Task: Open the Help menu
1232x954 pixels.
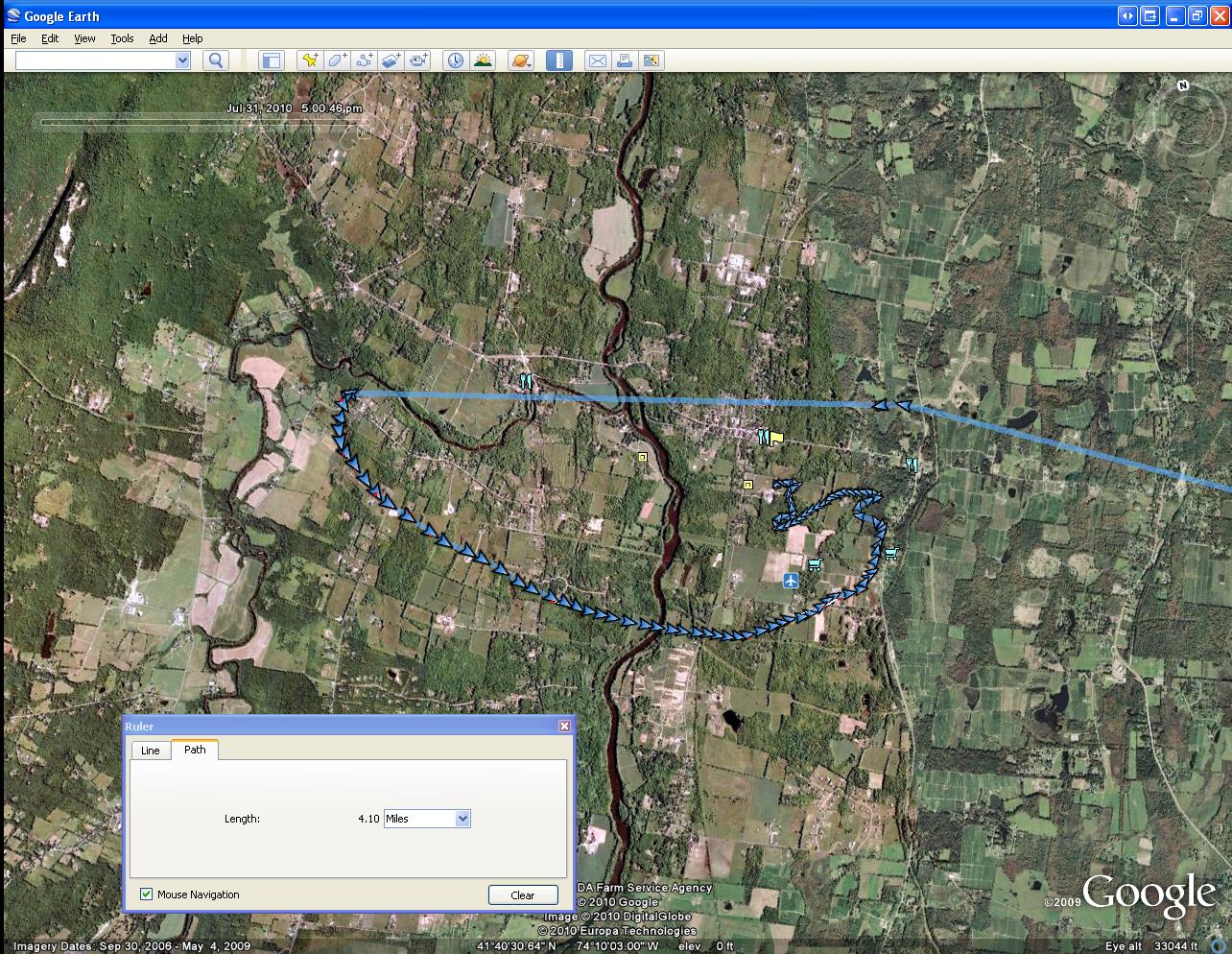Action: coord(192,38)
